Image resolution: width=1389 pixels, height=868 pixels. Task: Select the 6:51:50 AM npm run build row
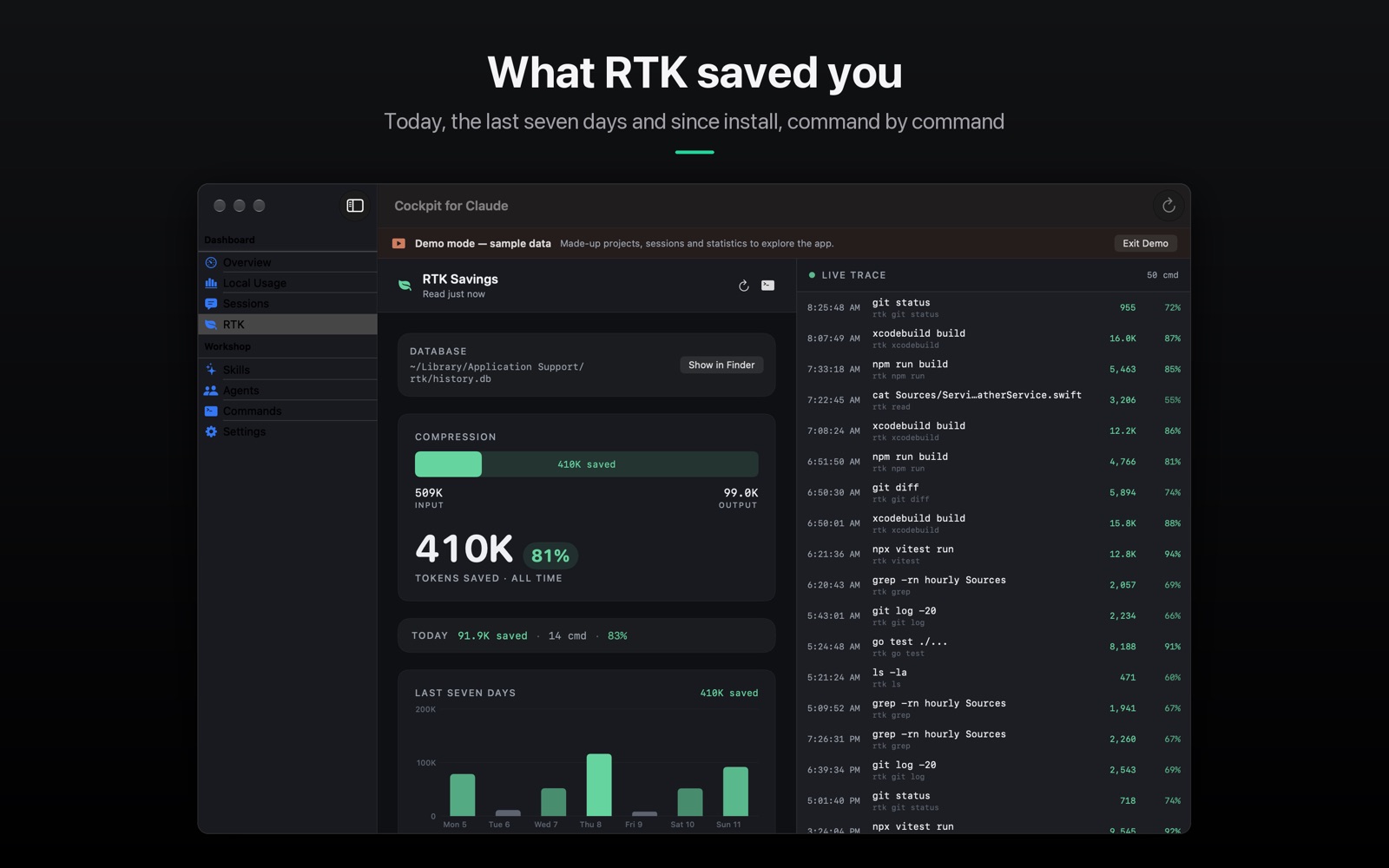[993, 462]
